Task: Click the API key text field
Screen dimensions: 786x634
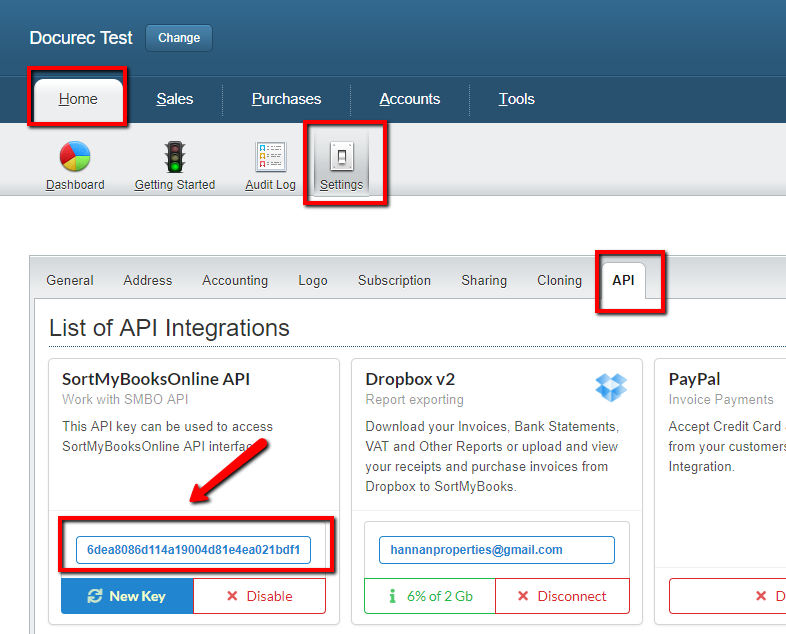Action: [x=193, y=550]
